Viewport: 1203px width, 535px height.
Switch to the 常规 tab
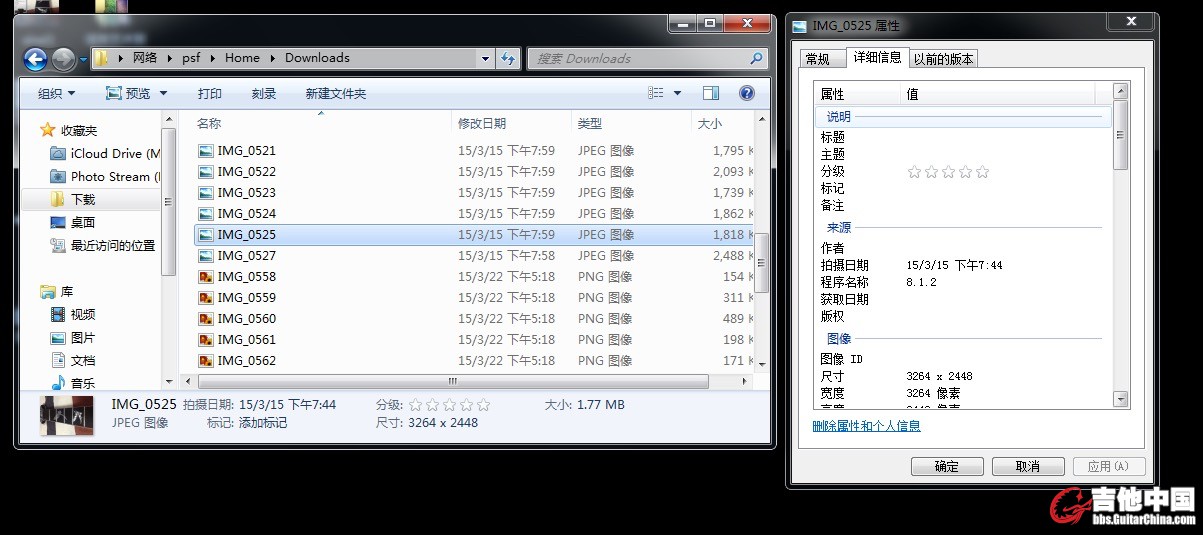[818, 59]
